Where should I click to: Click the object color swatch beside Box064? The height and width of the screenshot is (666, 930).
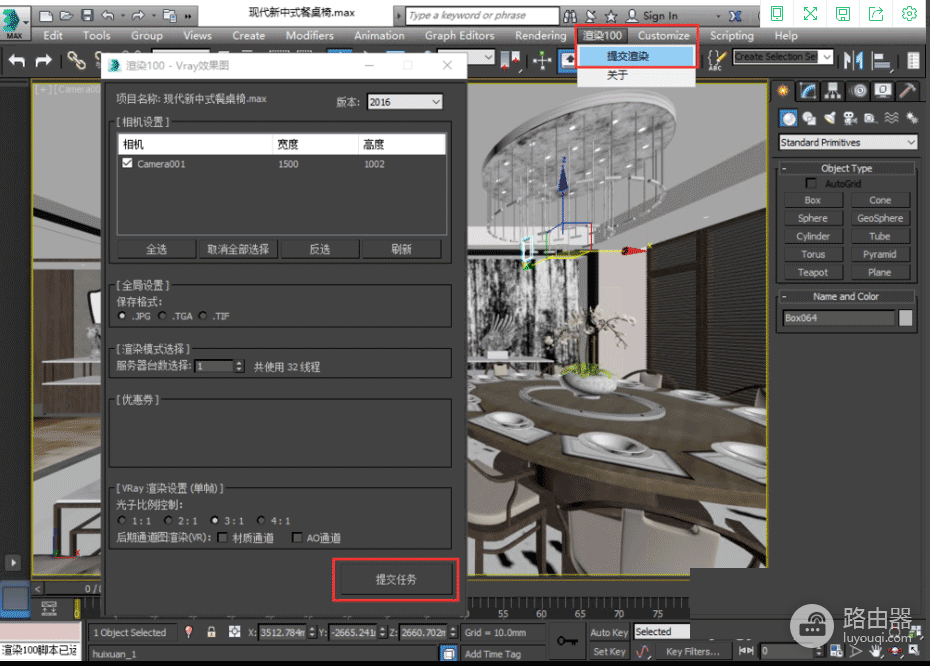point(905,318)
